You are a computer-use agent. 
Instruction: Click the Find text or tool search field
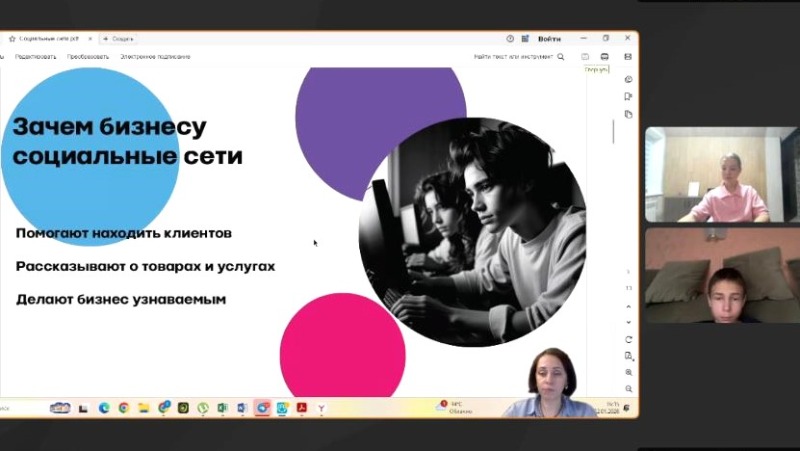[513, 57]
